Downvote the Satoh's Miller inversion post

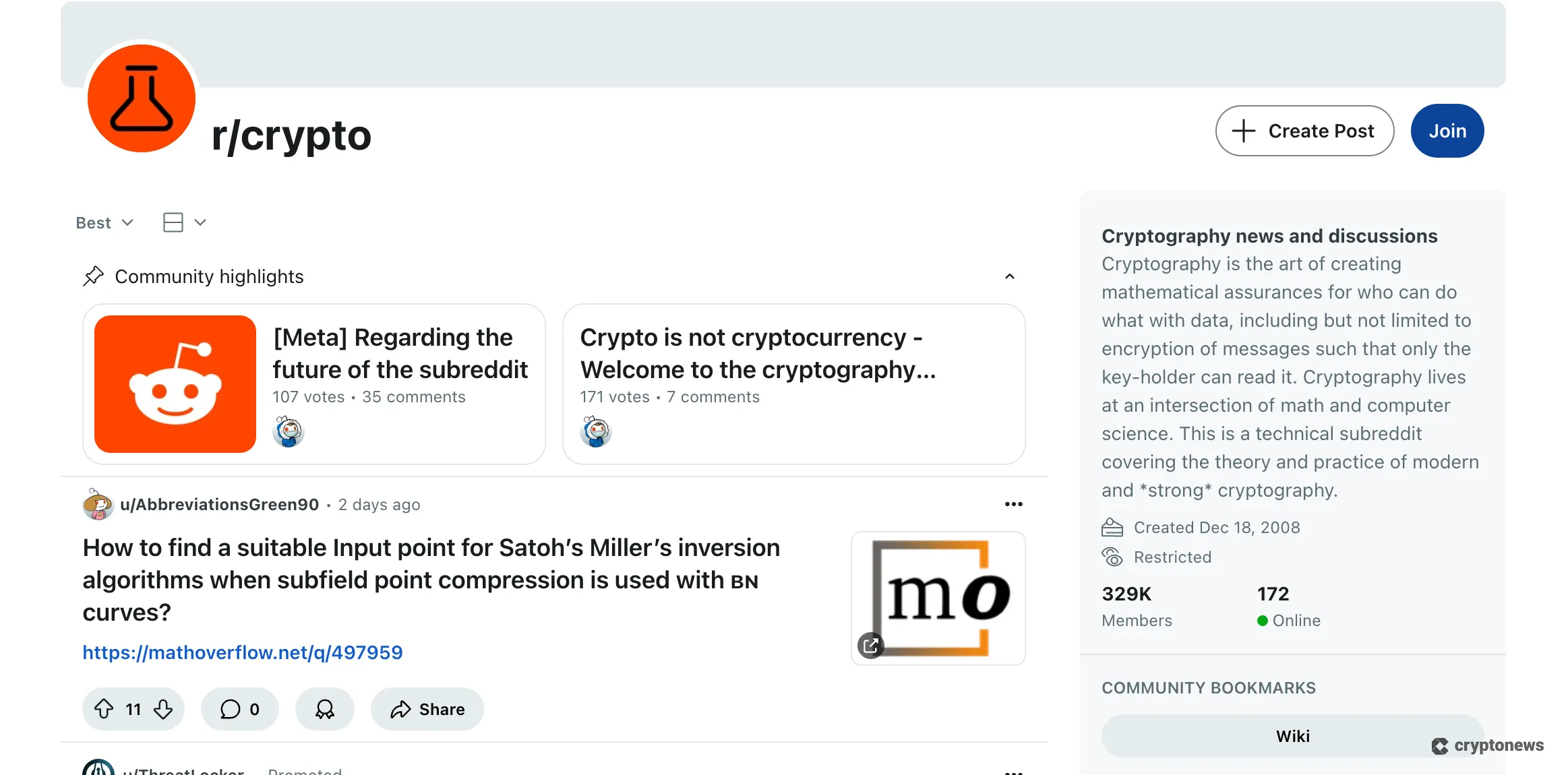coord(162,709)
